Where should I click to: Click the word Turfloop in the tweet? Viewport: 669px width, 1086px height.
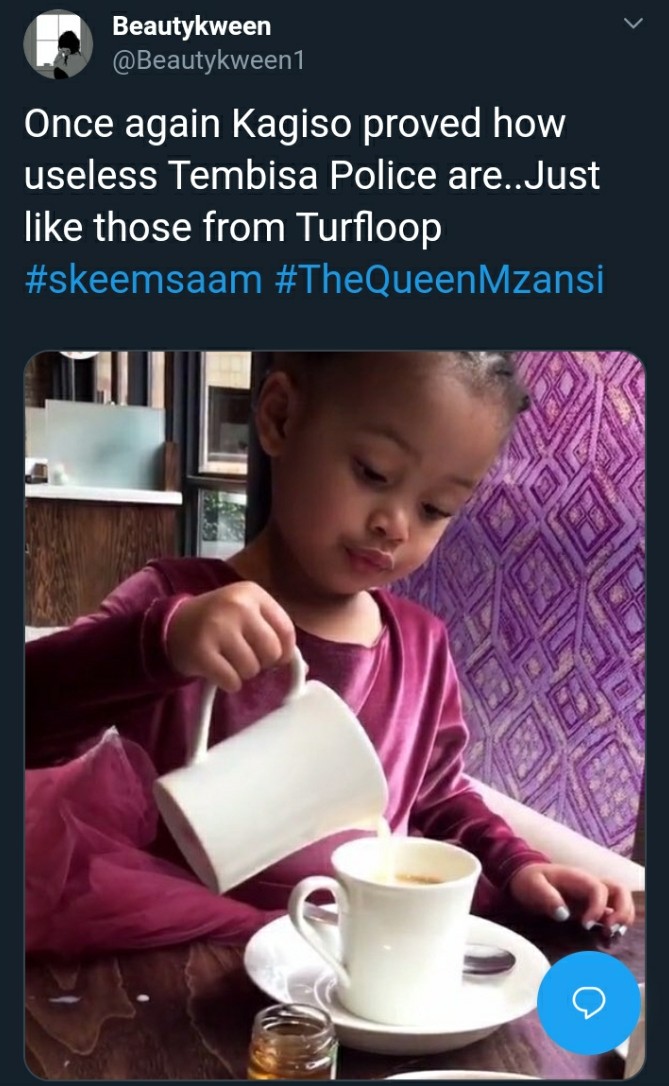click(x=368, y=228)
